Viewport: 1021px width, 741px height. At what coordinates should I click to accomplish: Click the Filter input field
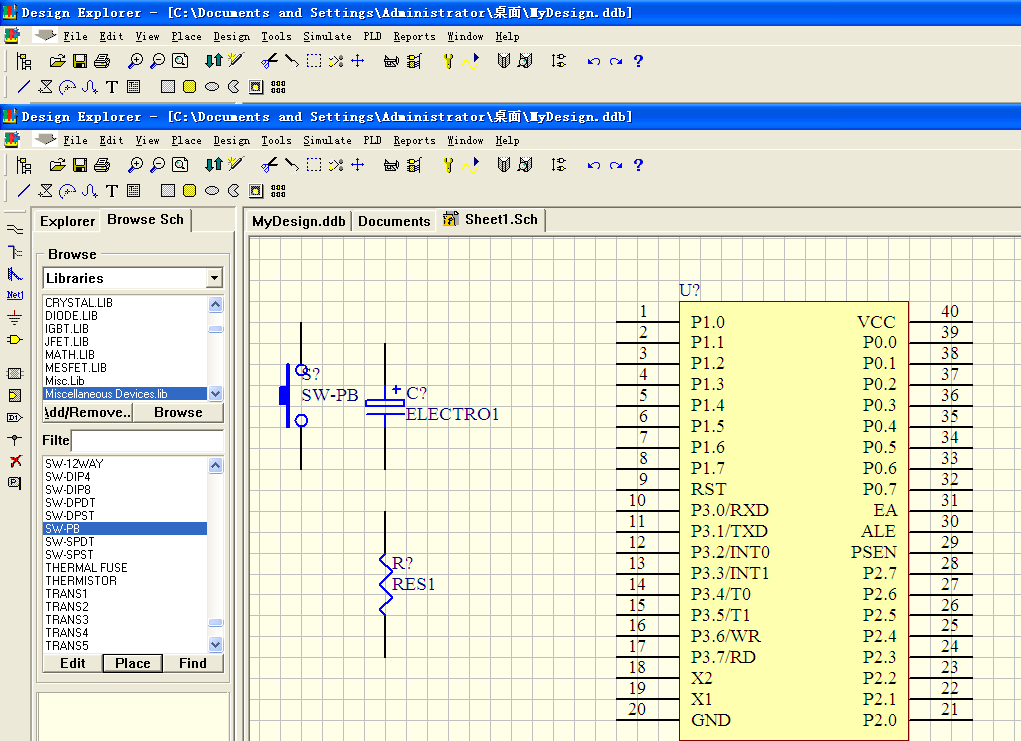[147, 441]
